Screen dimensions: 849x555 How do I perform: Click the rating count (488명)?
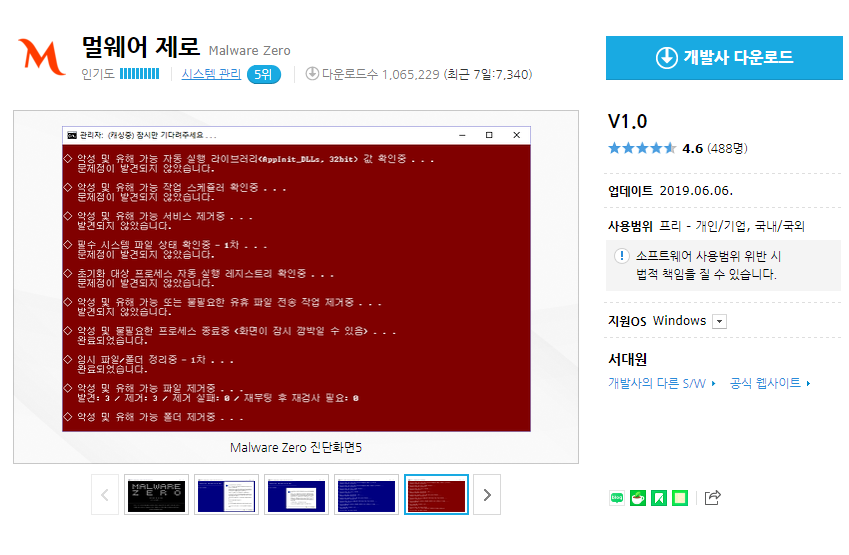[727, 148]
